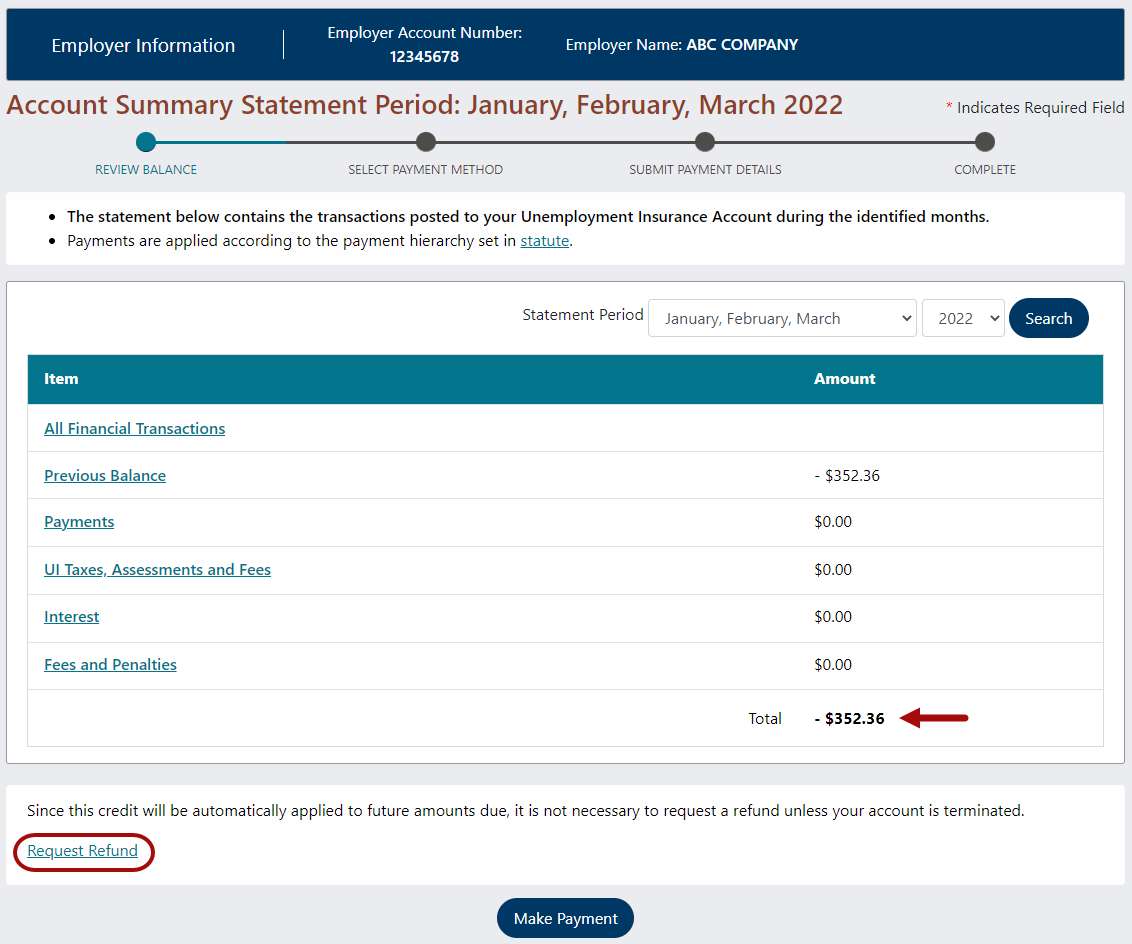Open the Request Refund link
Image resolution: width=1132 pixels, height=944 pixels.
click(x=83, y=851)
